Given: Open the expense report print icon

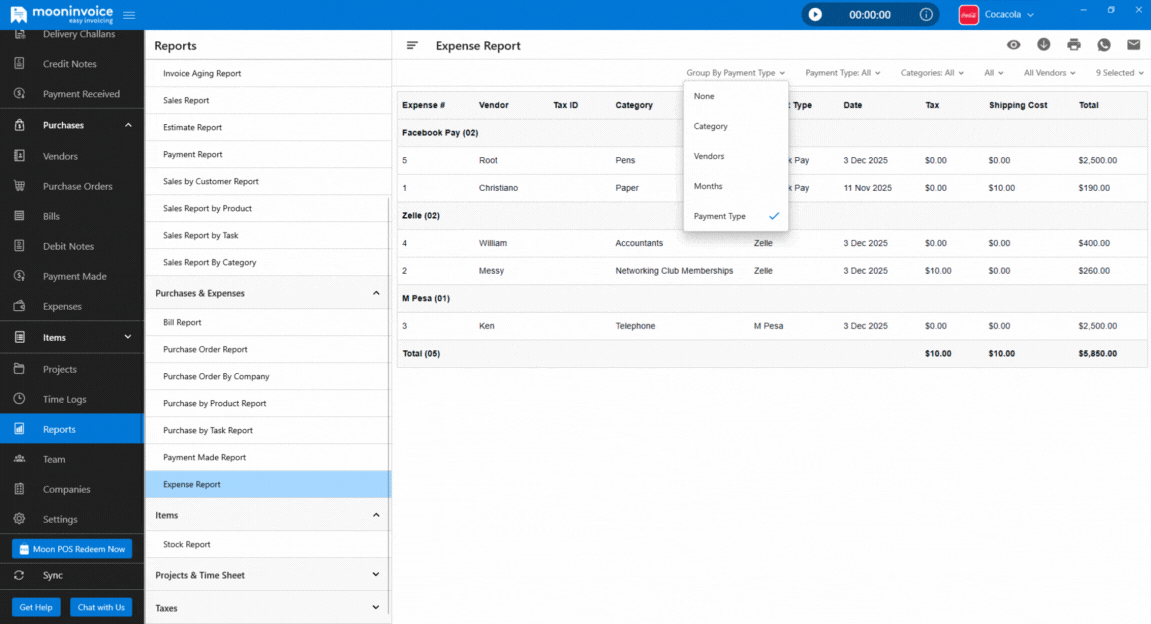Looking at the screenshot, I should tap(1073, 45).
